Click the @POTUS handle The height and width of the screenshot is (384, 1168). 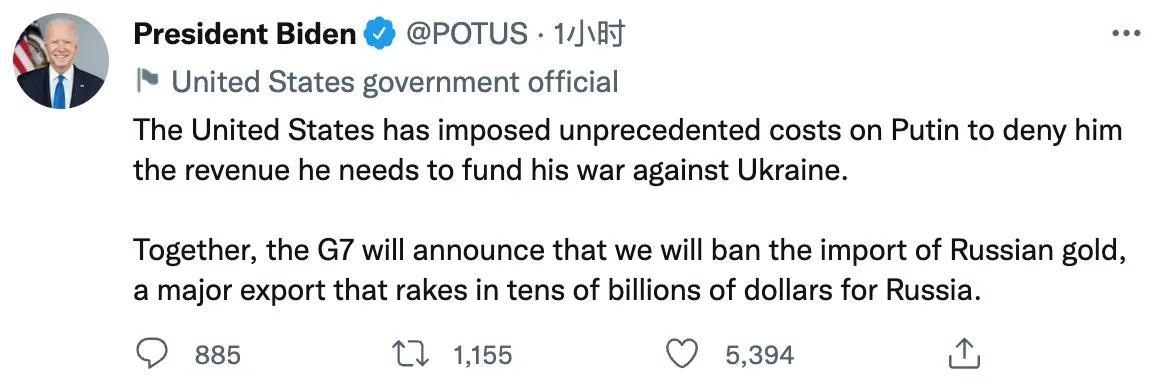(x=466, y=34)
